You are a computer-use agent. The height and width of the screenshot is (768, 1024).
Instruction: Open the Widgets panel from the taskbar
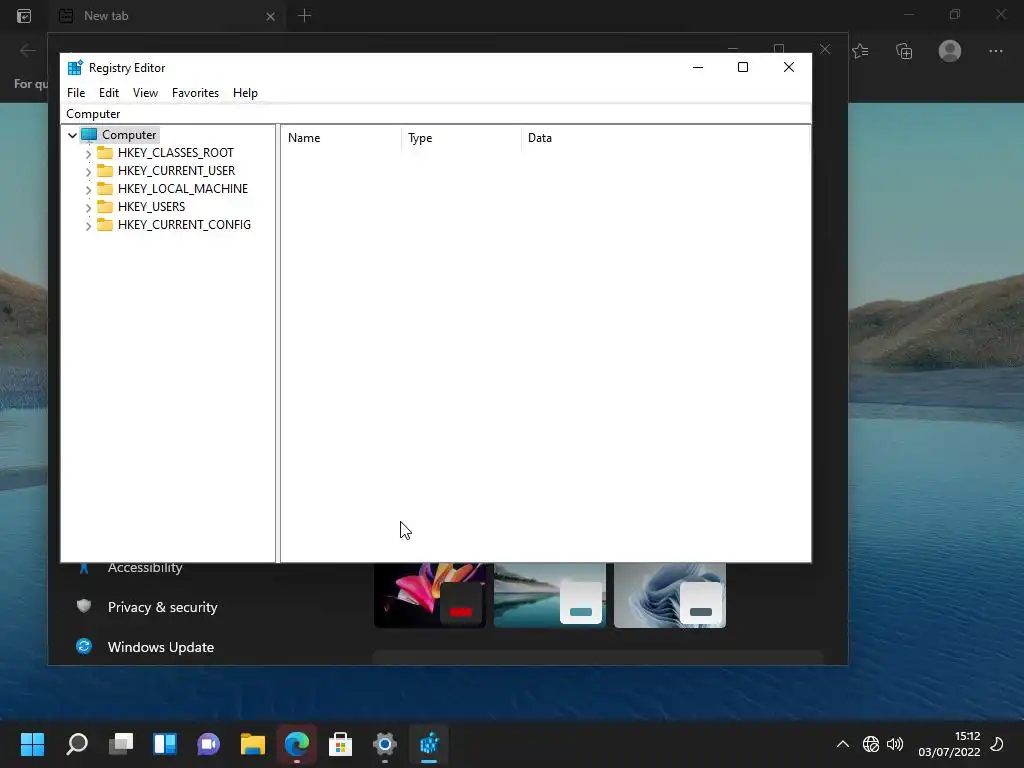click(x=165, y=744)
